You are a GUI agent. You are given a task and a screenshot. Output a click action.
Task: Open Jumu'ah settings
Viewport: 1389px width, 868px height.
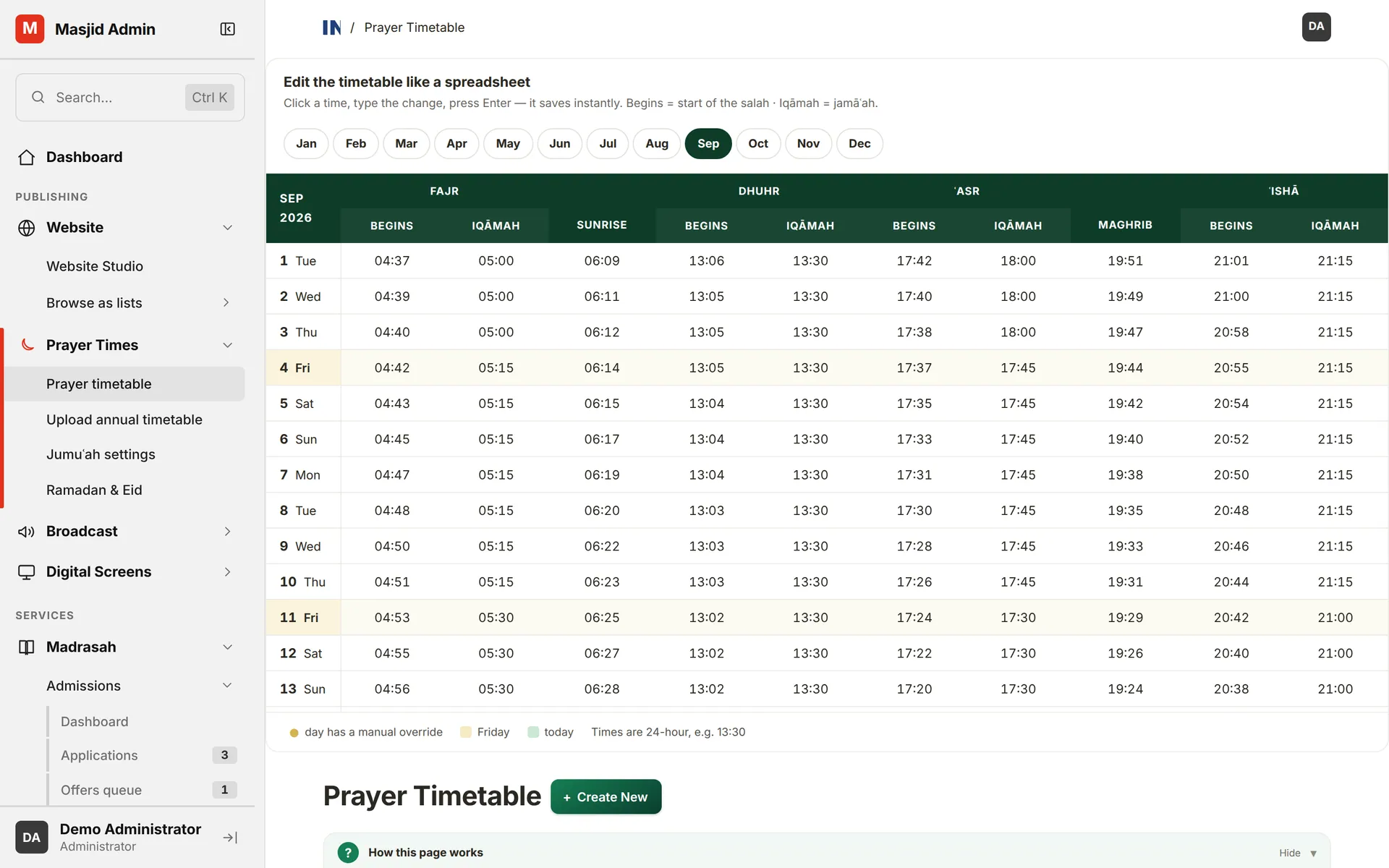pos(101,454)
